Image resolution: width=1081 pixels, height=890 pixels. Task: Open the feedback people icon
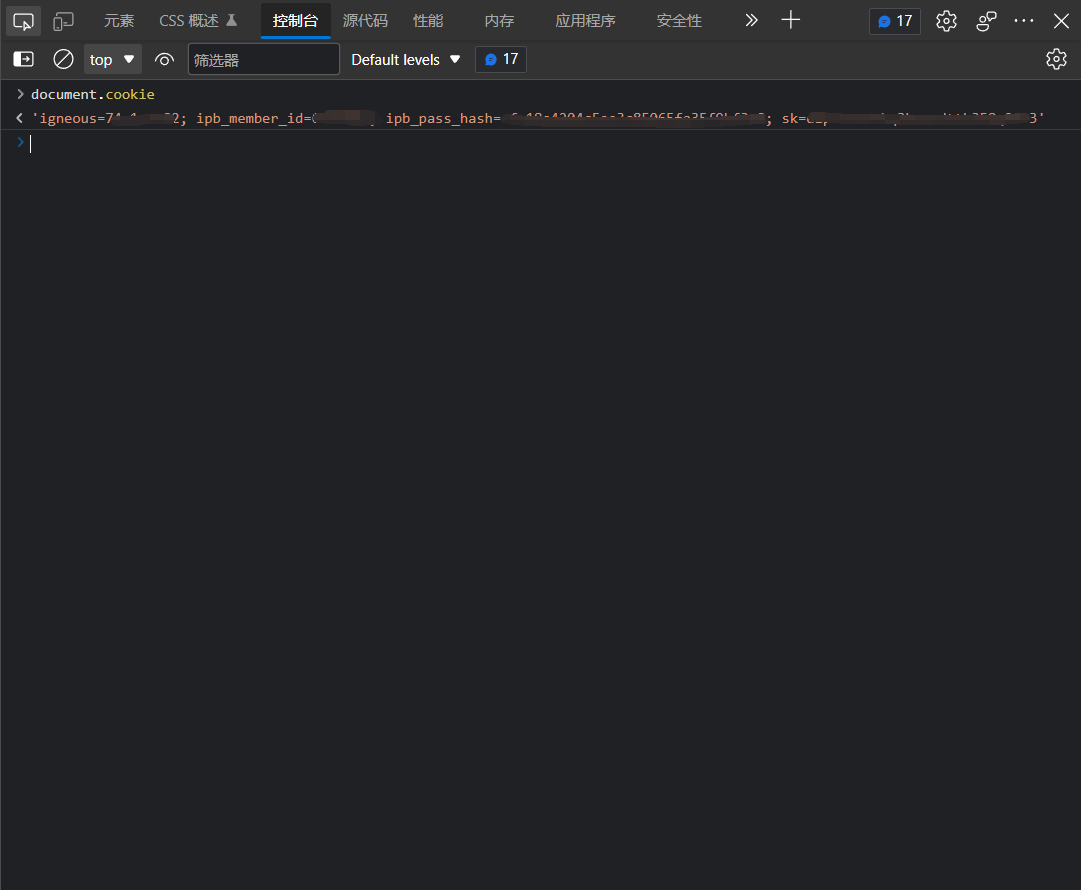[x=987, y=21]
